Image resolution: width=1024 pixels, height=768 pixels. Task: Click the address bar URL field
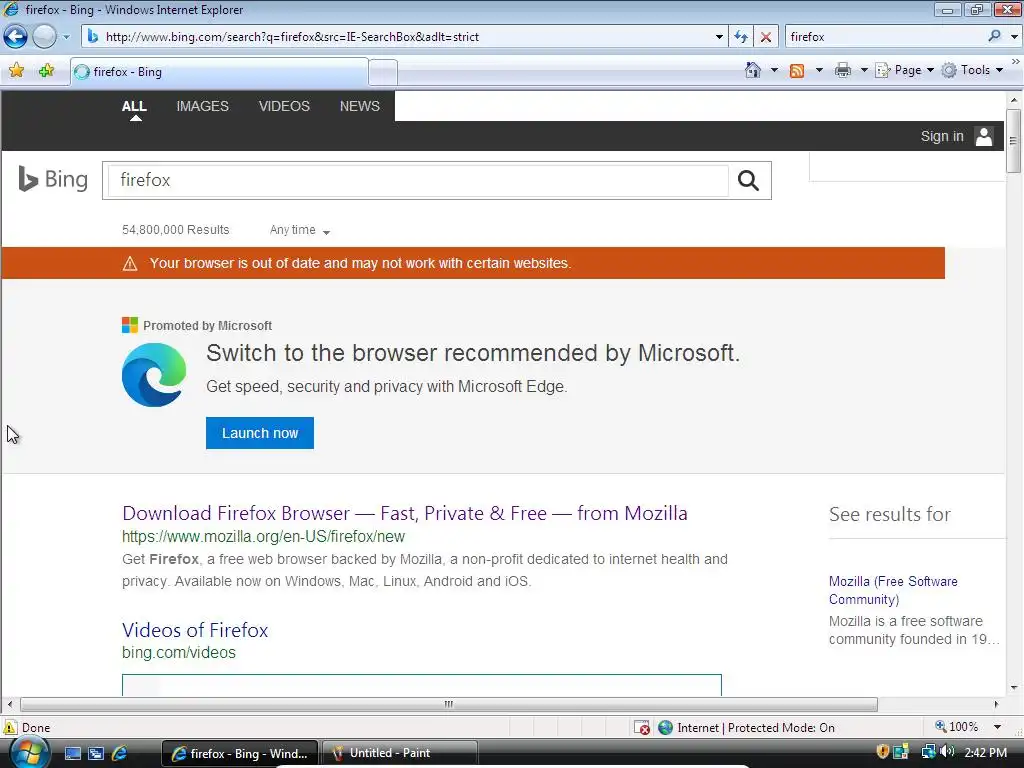[398, 37]
